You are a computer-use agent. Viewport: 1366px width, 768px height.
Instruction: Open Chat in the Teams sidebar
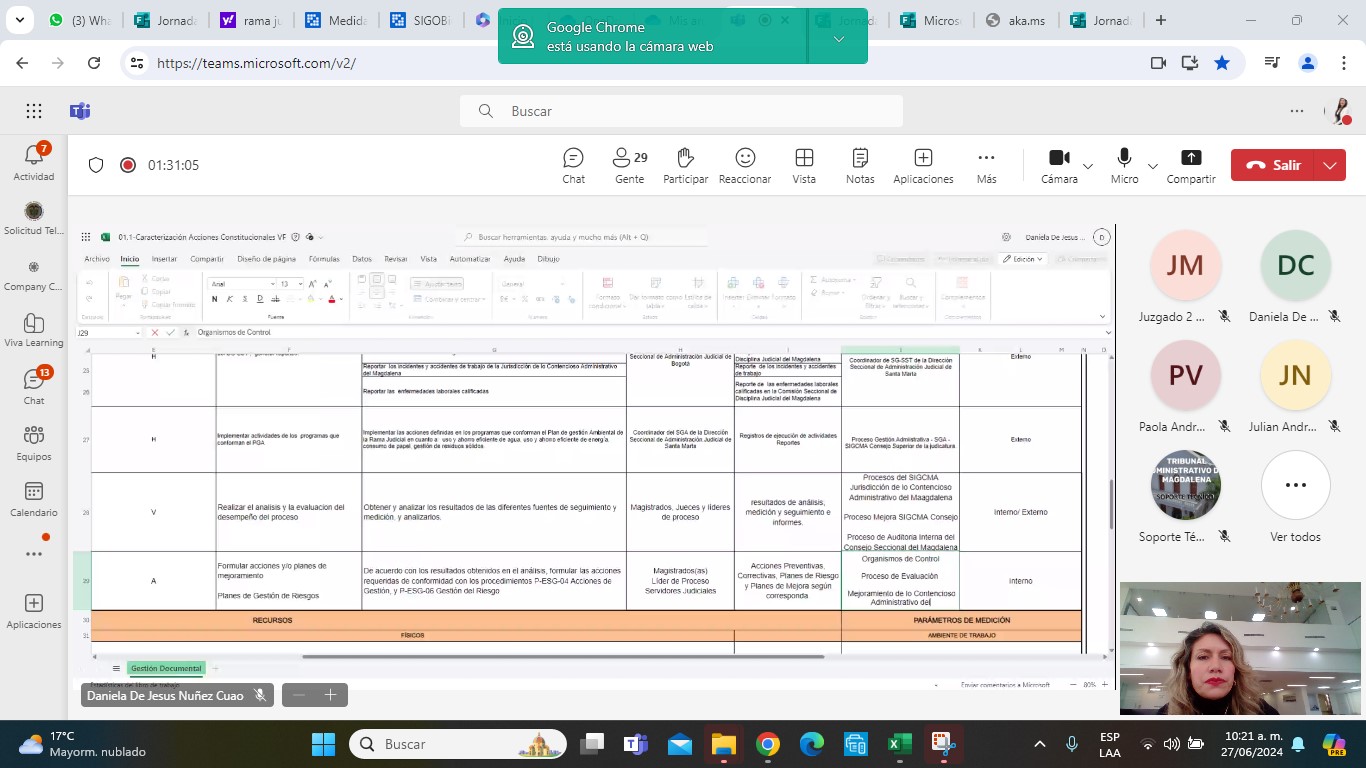(34, 386)
